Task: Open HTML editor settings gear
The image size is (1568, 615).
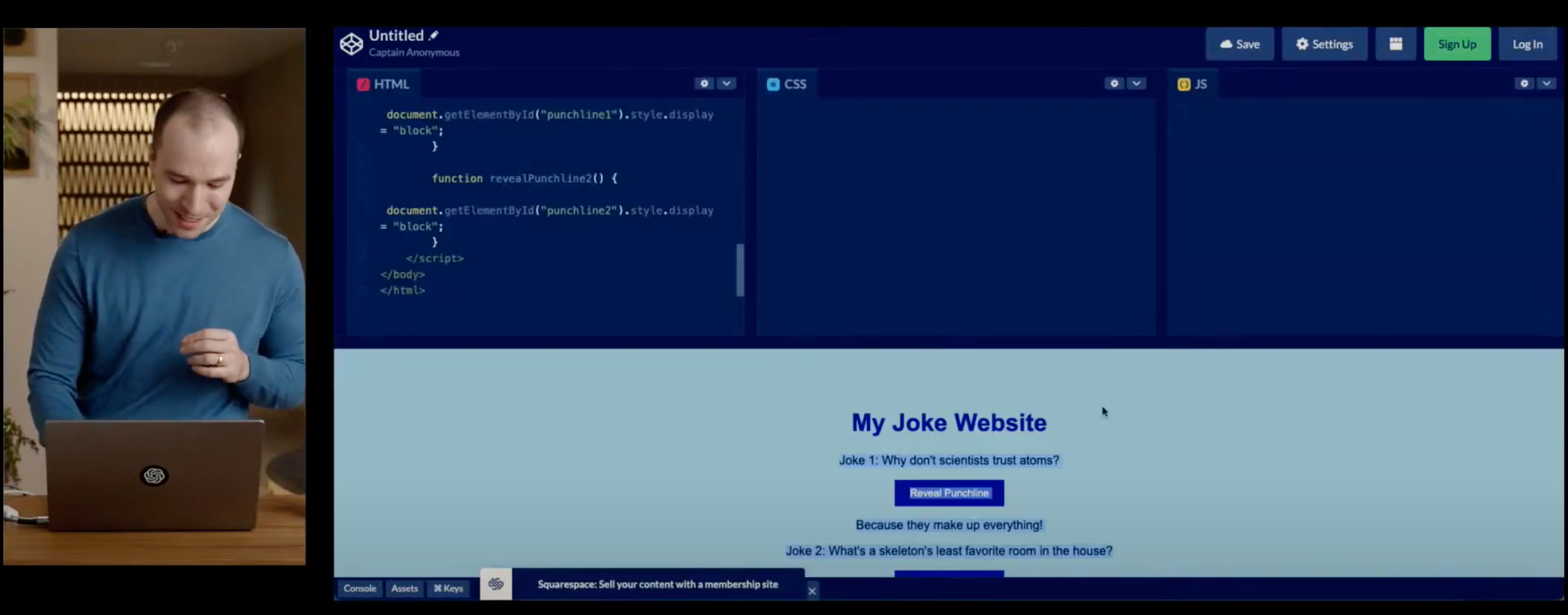Action: [x=704, y=83]
